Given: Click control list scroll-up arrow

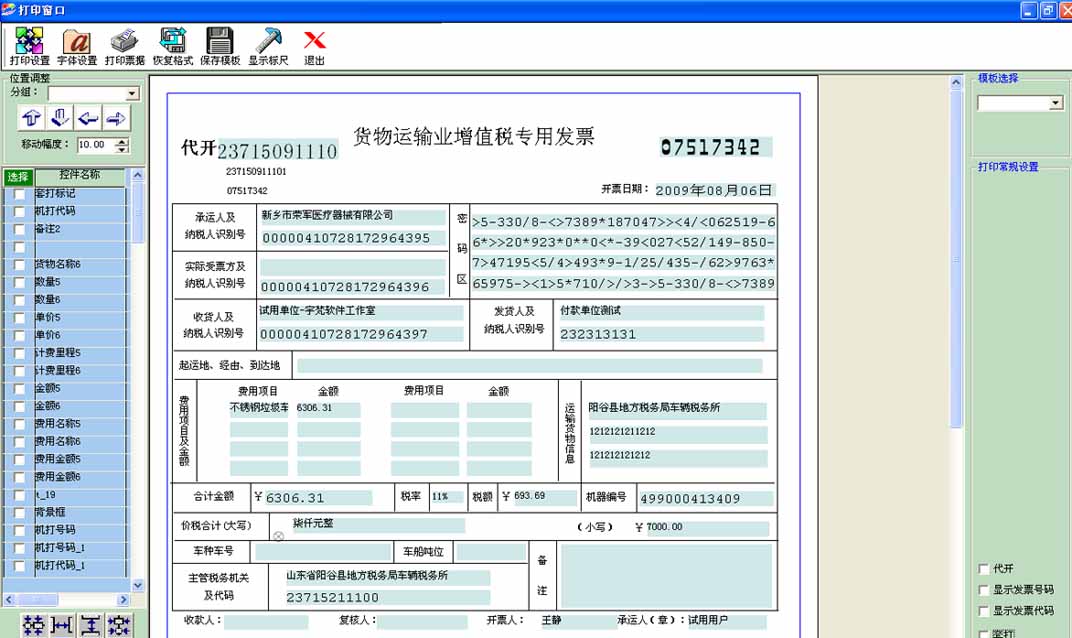Looking at the screenshot, I should (137, 175).
